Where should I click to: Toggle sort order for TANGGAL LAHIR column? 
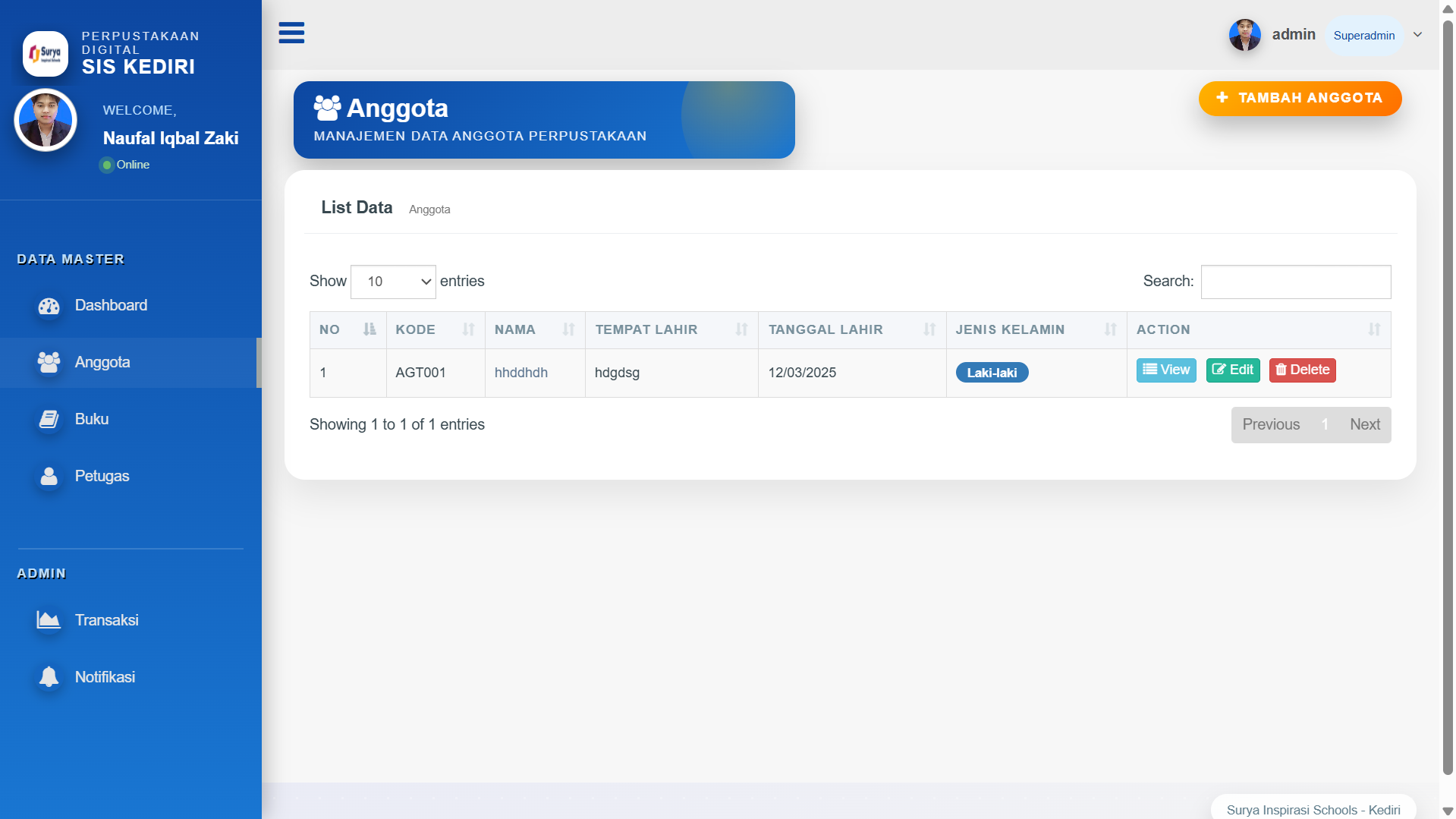pos(929,329)
